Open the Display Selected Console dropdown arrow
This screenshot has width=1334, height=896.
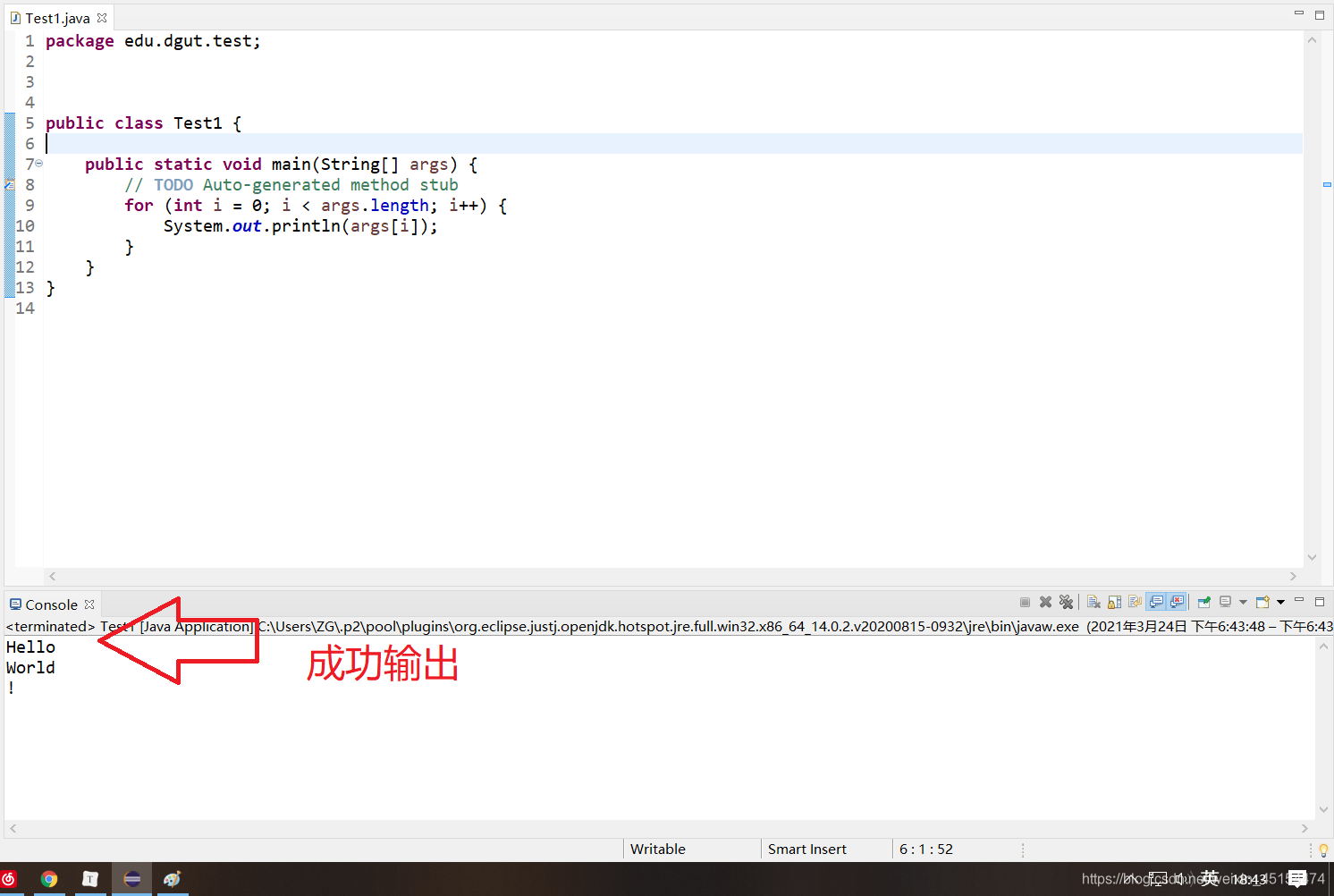[x=1243, y=603]
